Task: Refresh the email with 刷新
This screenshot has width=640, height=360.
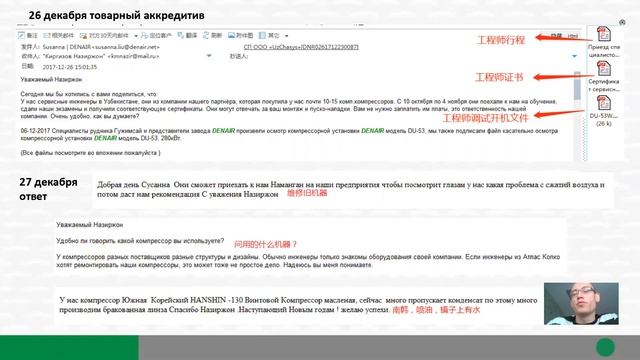Action: (212, 36)
